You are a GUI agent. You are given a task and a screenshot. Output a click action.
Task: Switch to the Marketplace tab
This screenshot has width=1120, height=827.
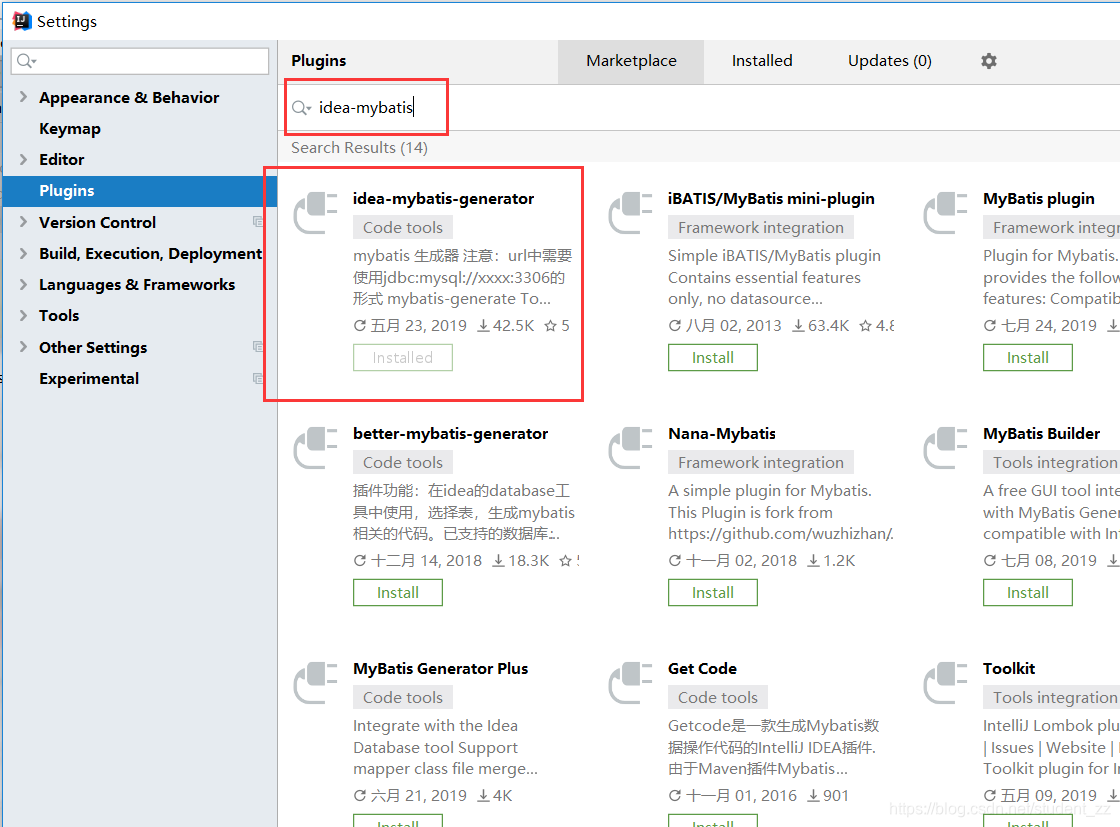pos(631,61)
